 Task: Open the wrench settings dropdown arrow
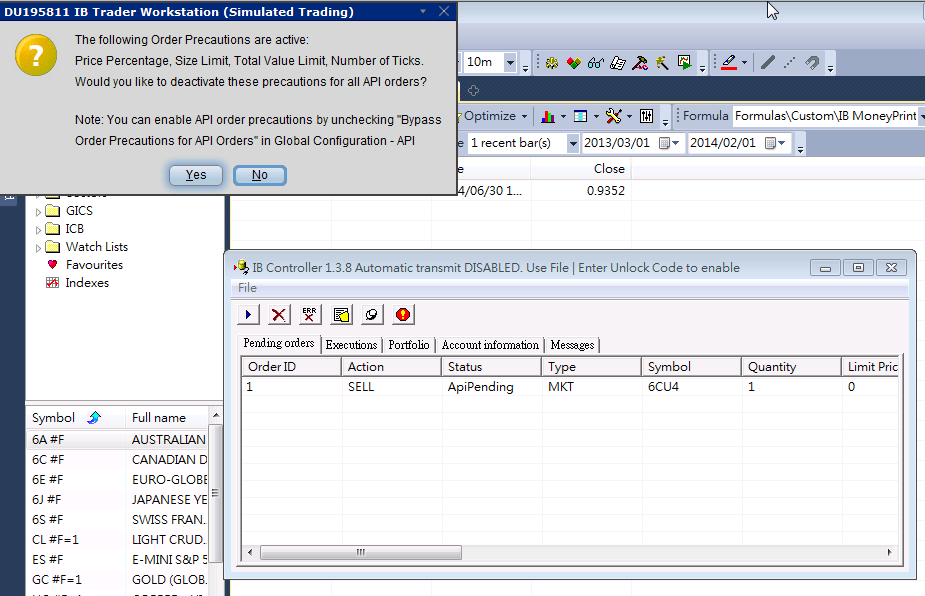click(629, 116)
